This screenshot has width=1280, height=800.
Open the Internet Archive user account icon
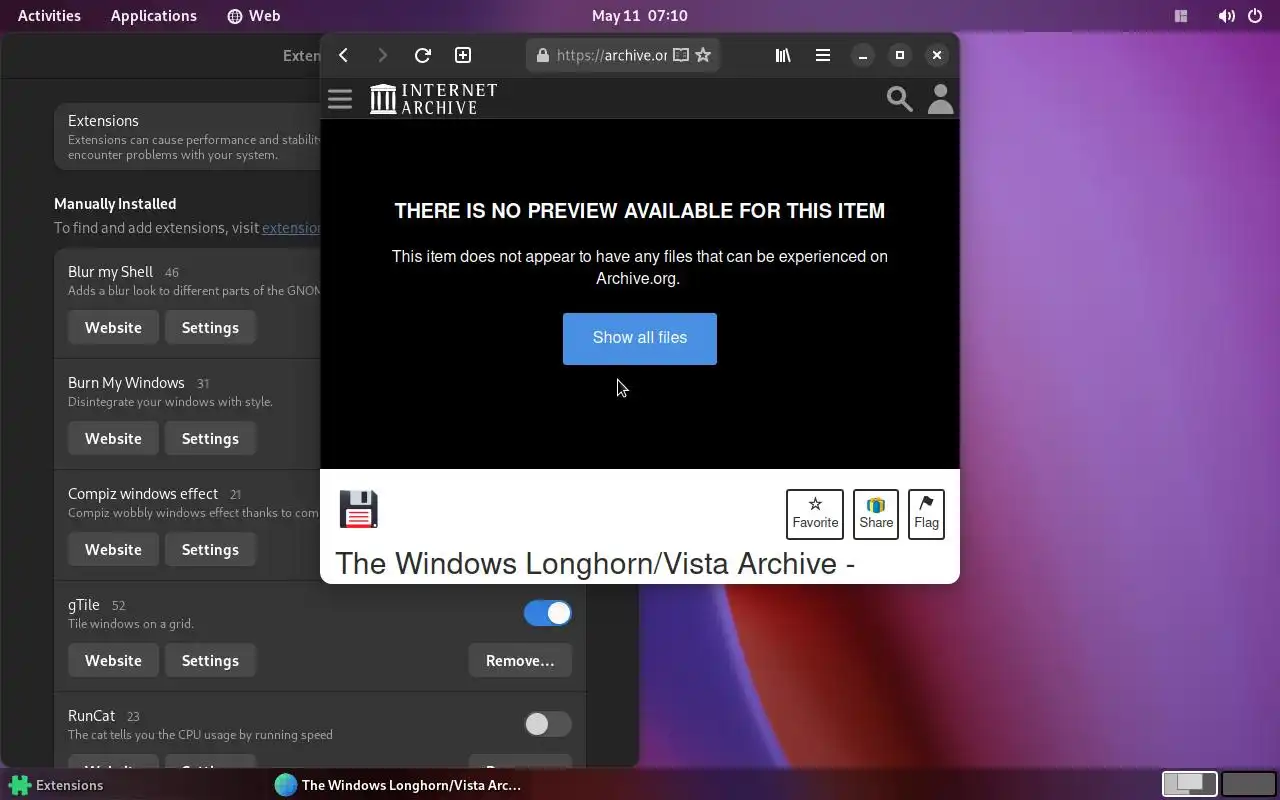940,99
